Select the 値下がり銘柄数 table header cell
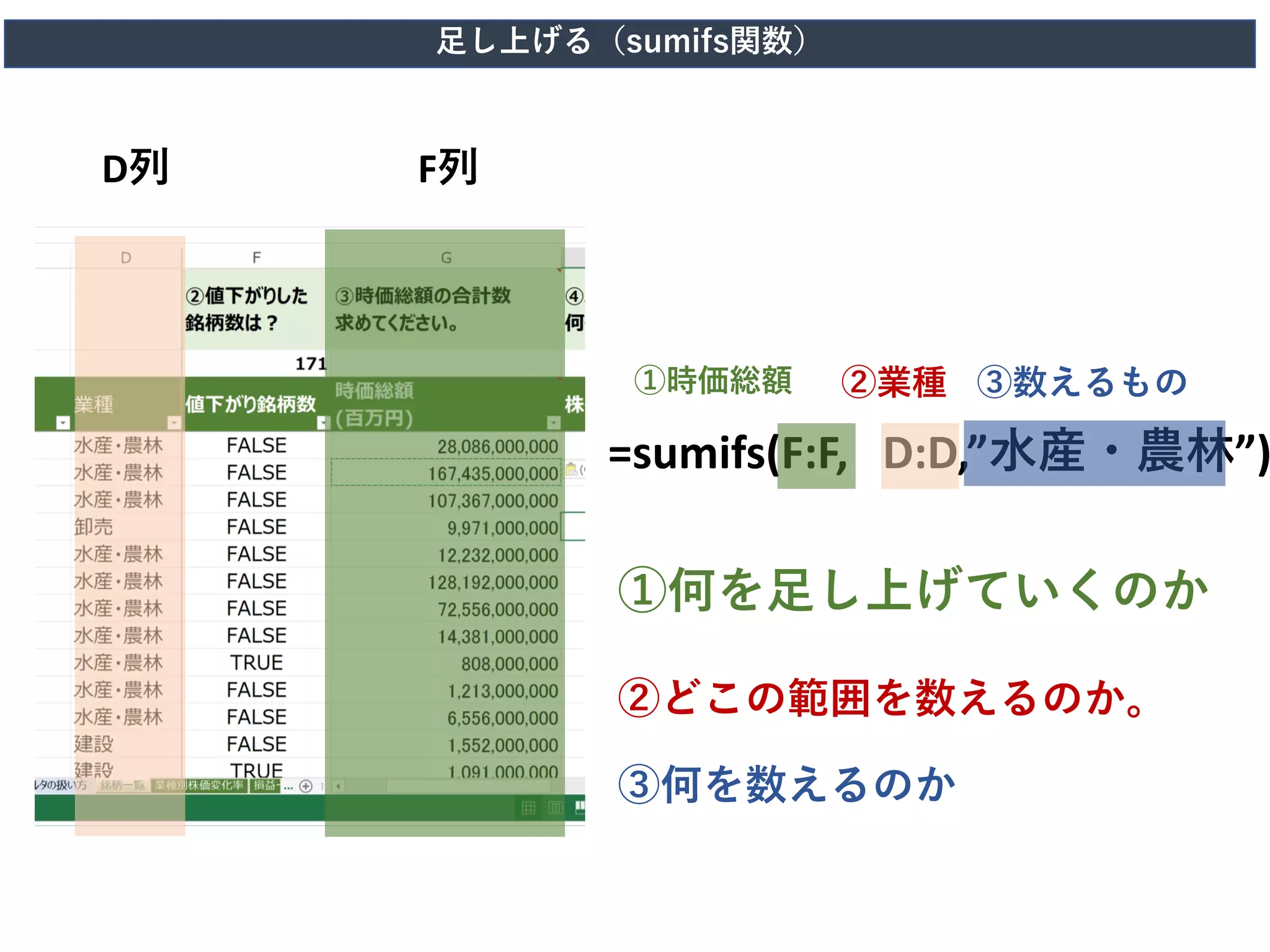 (x=255, y=404)
